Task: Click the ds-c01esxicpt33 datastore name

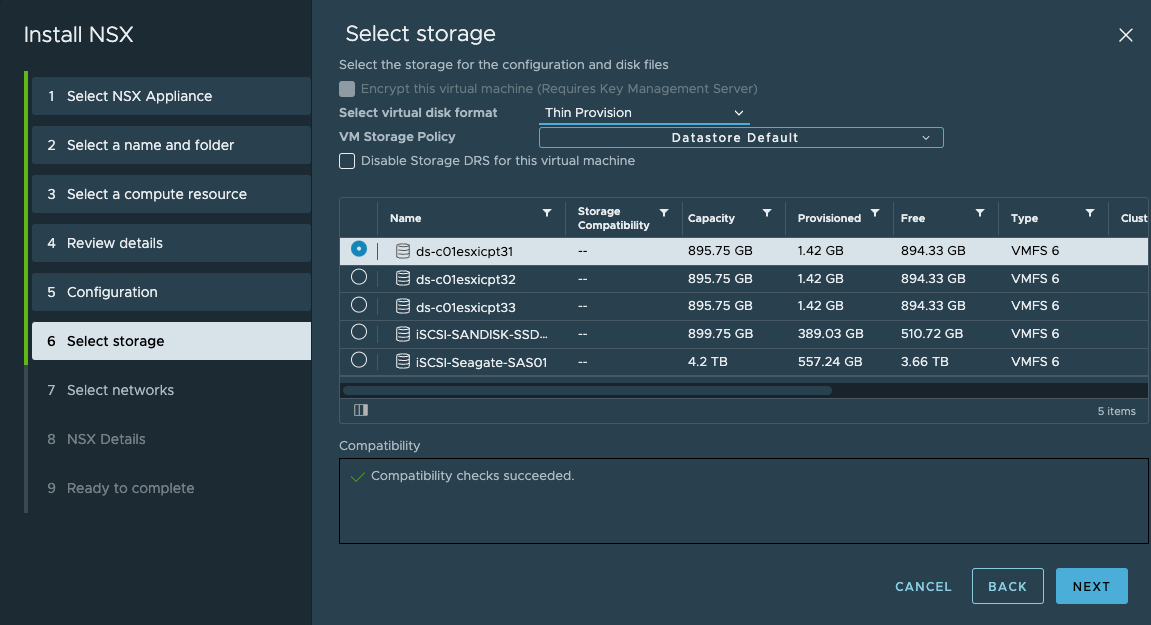Action: click(x=465, y=307)
